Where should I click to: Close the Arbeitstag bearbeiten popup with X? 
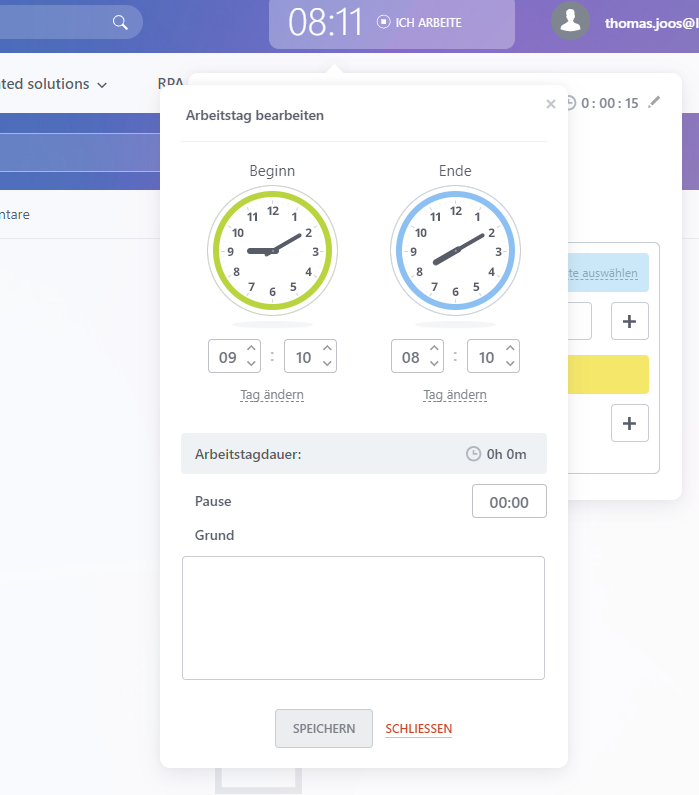tap(551, 103)
